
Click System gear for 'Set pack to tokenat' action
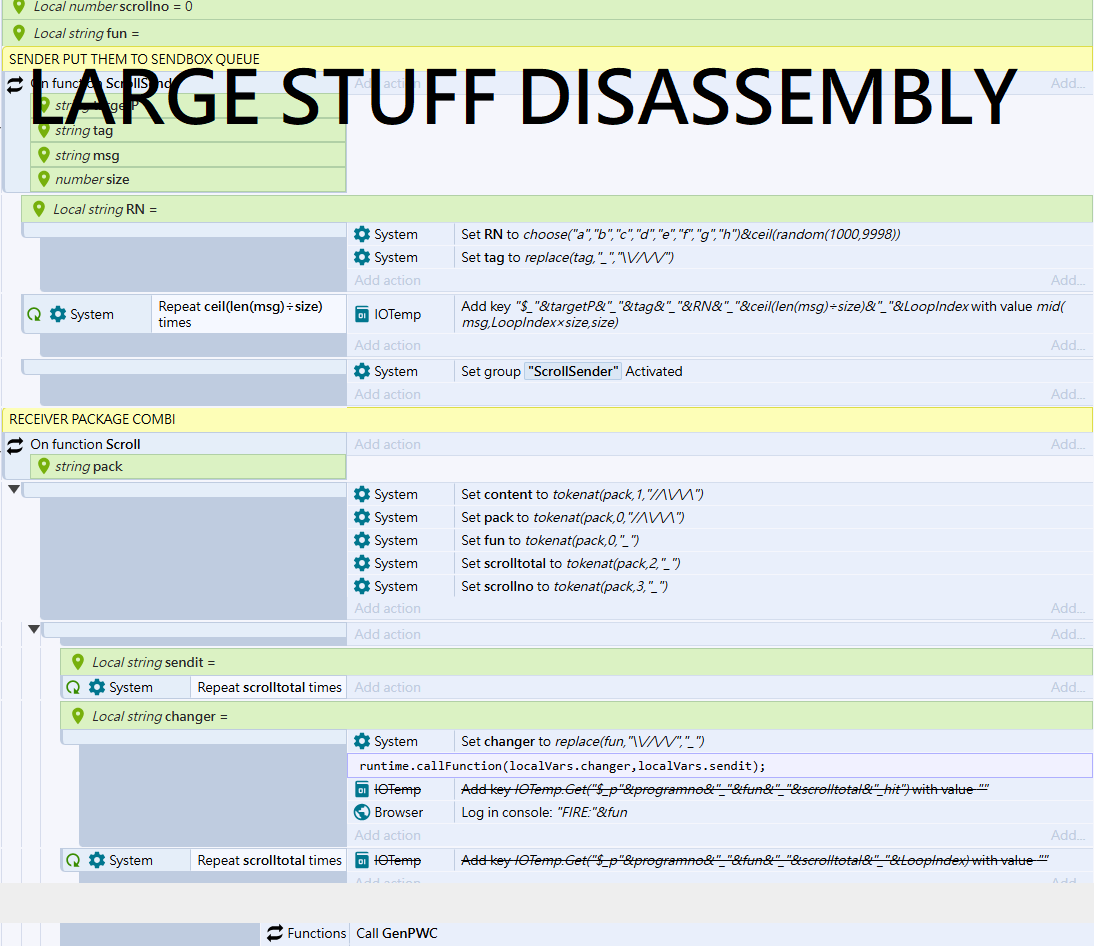click(x=361, y=517)
